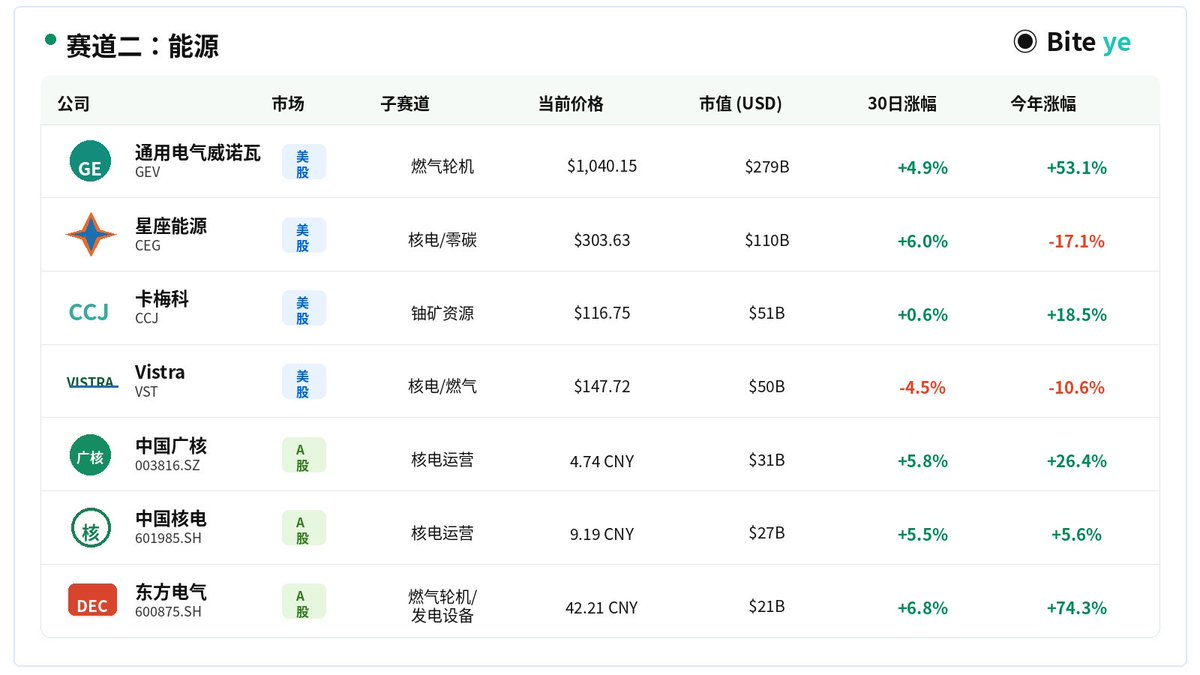Click the $21B market cap value
The width and height of the screenshot is (1200, 675).
click(767, 606)
